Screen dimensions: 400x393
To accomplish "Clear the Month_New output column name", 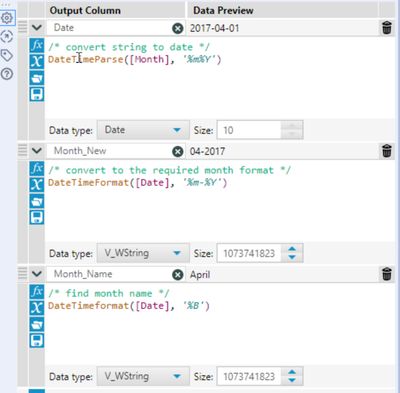I will tap(178, 152).
